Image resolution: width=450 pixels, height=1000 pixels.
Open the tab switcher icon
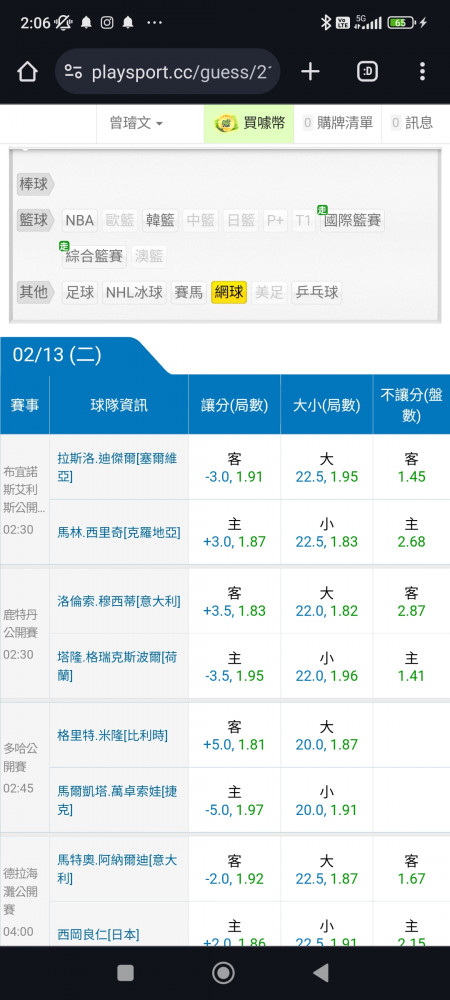[367, 71]
